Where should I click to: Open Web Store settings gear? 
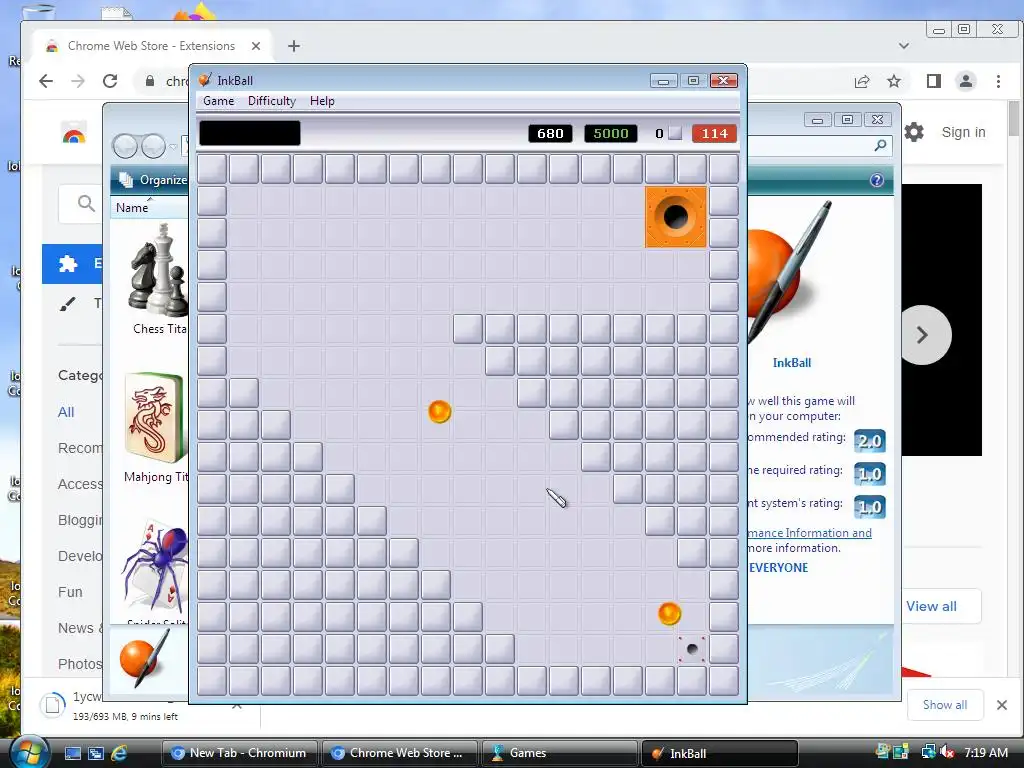point(914,132)
